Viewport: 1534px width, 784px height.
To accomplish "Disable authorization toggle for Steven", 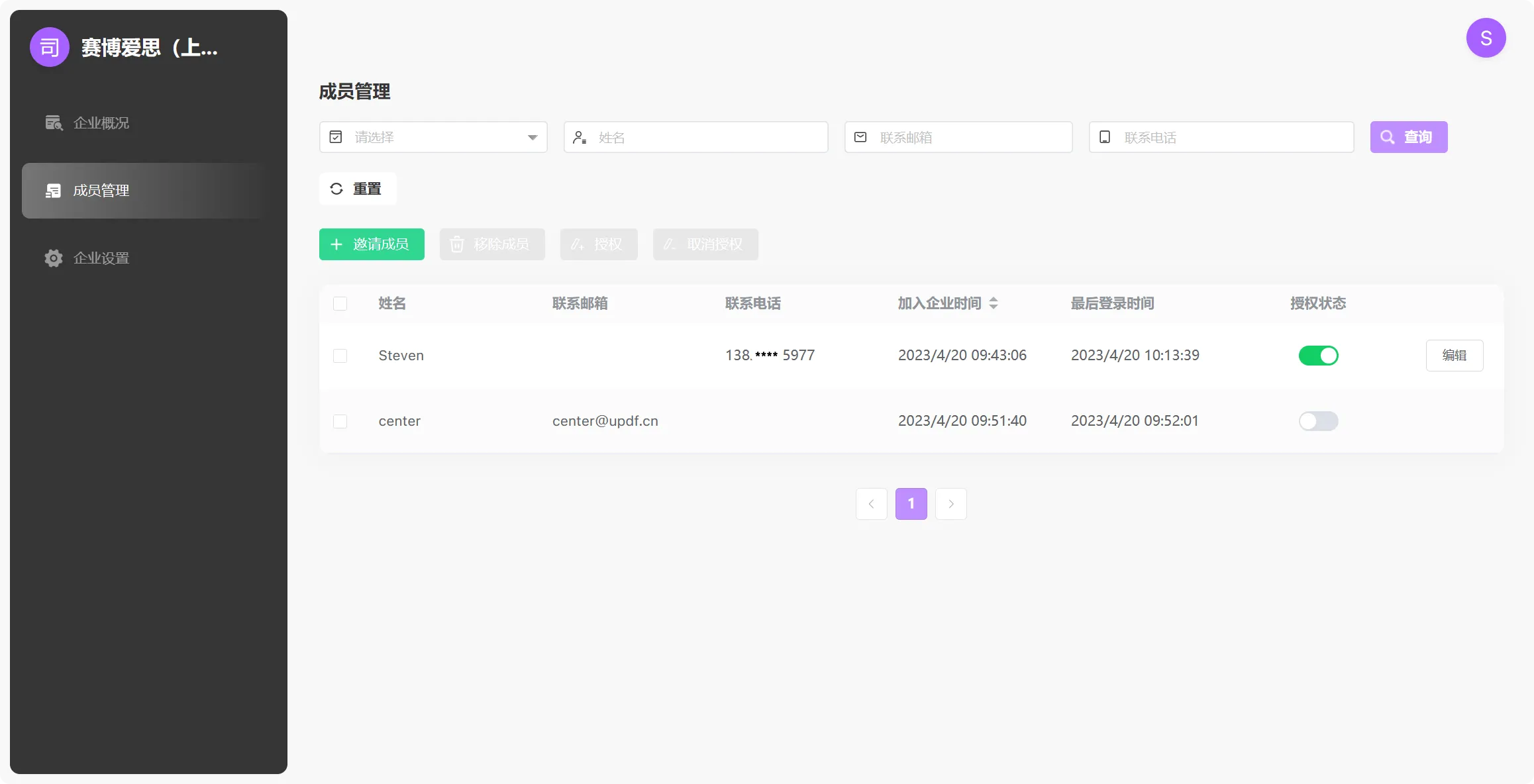I will (x=1318, y=356).
